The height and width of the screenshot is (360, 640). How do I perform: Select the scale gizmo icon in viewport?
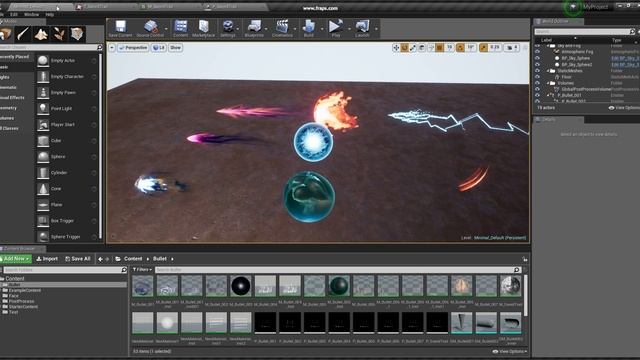pyautogui.click(x=413, y=48)
